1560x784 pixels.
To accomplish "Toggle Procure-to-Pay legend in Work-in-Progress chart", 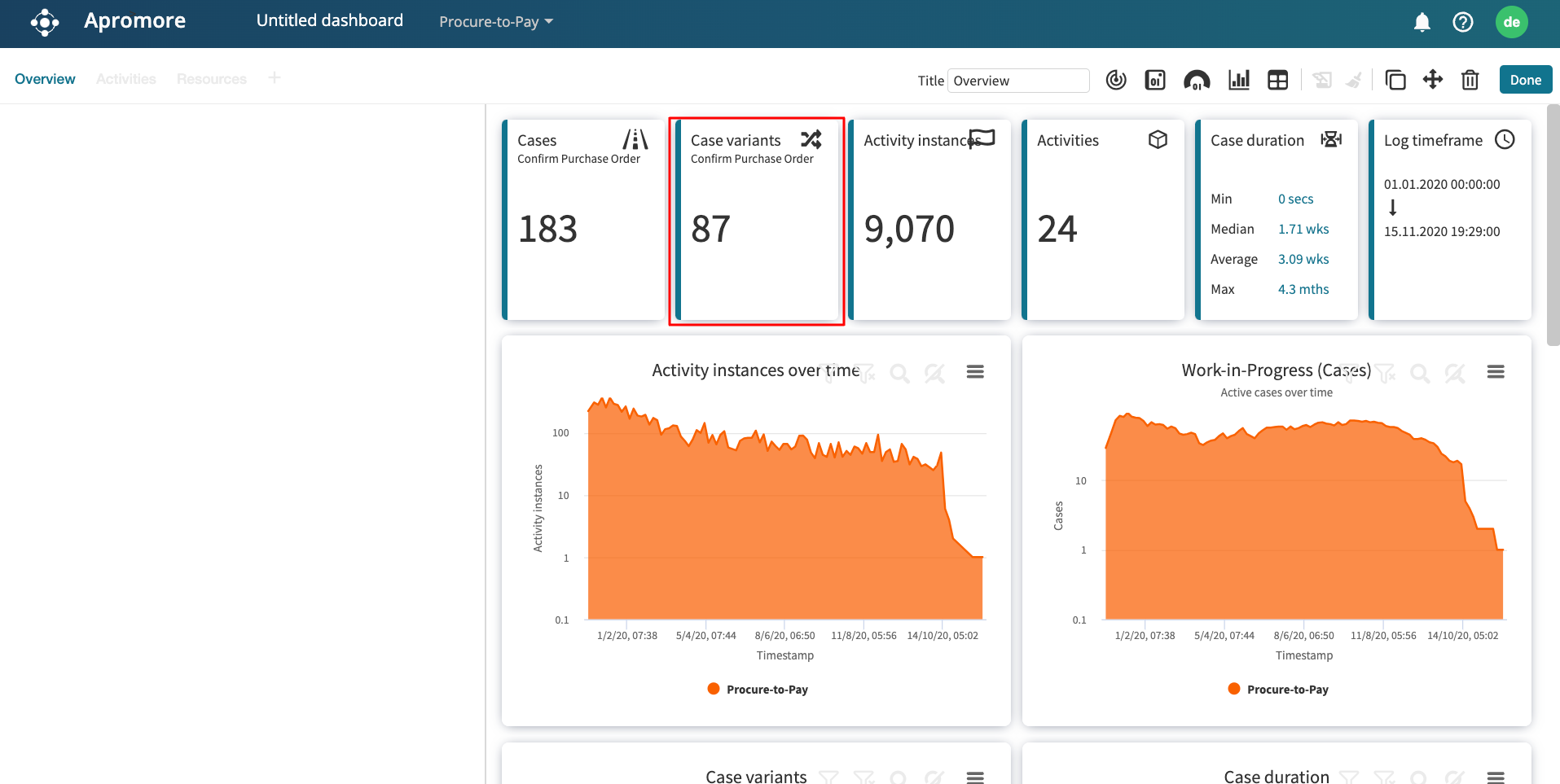I will pyautogui.click(x=1277, y=690).
